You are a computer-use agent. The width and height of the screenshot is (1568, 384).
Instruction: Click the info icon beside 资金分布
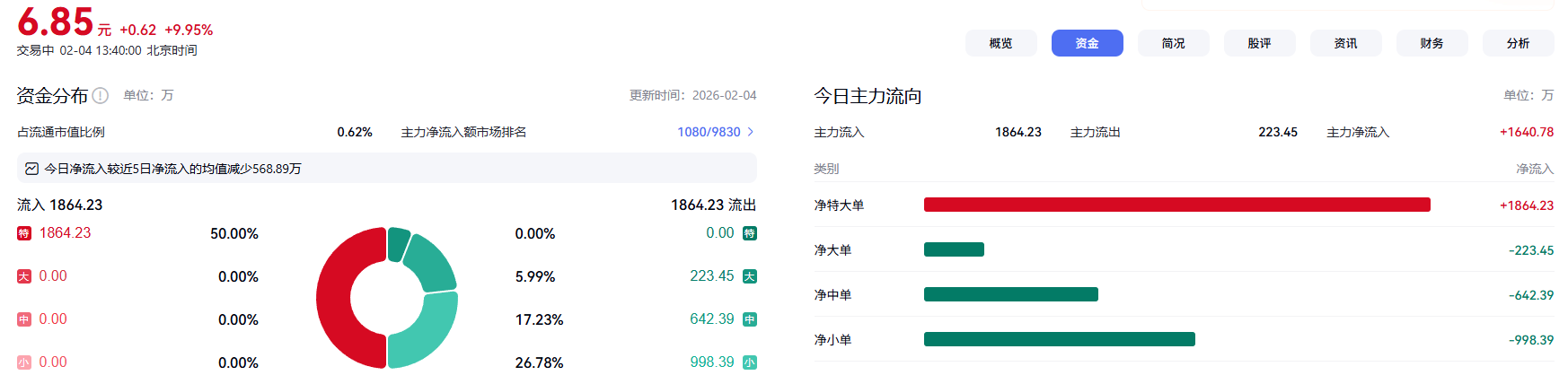coord(101,95)
